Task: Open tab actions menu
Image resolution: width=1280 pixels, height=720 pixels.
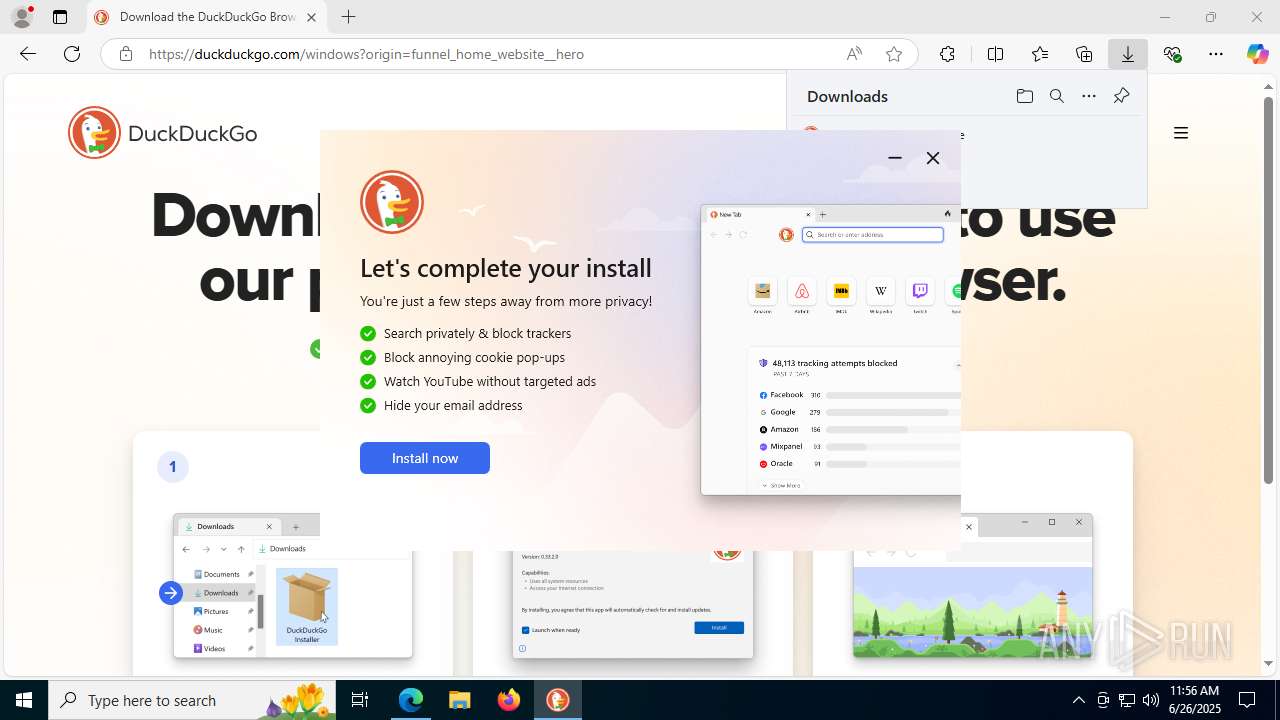Action: coord(60,17)
